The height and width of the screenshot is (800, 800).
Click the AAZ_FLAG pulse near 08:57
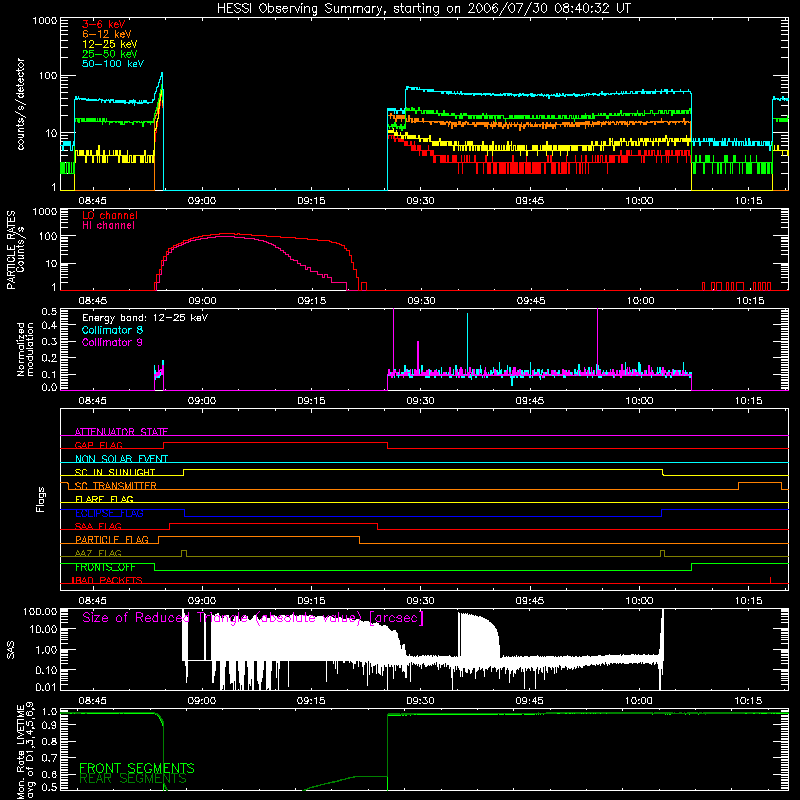184,554
